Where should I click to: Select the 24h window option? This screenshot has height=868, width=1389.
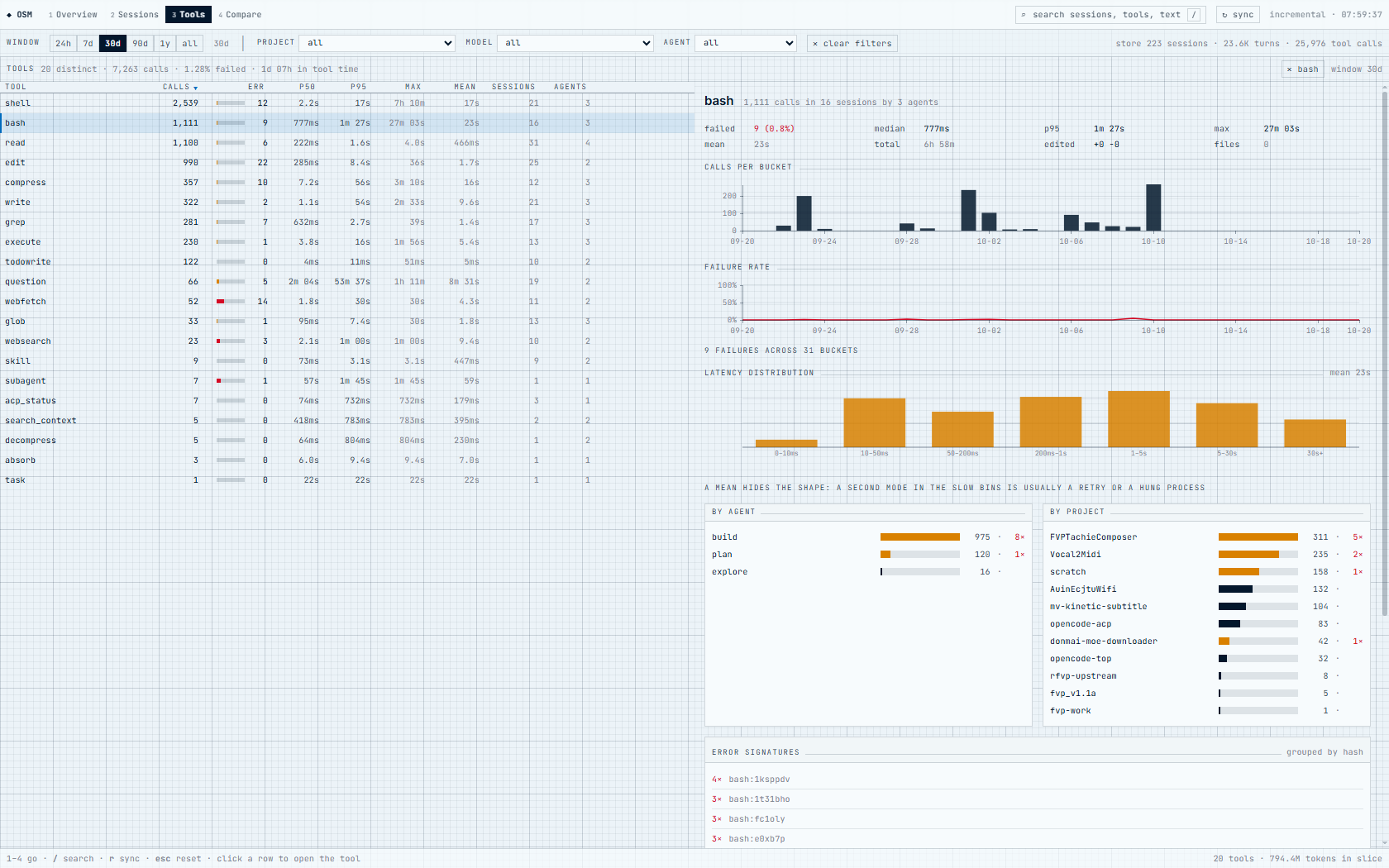(x=64, y=44)
